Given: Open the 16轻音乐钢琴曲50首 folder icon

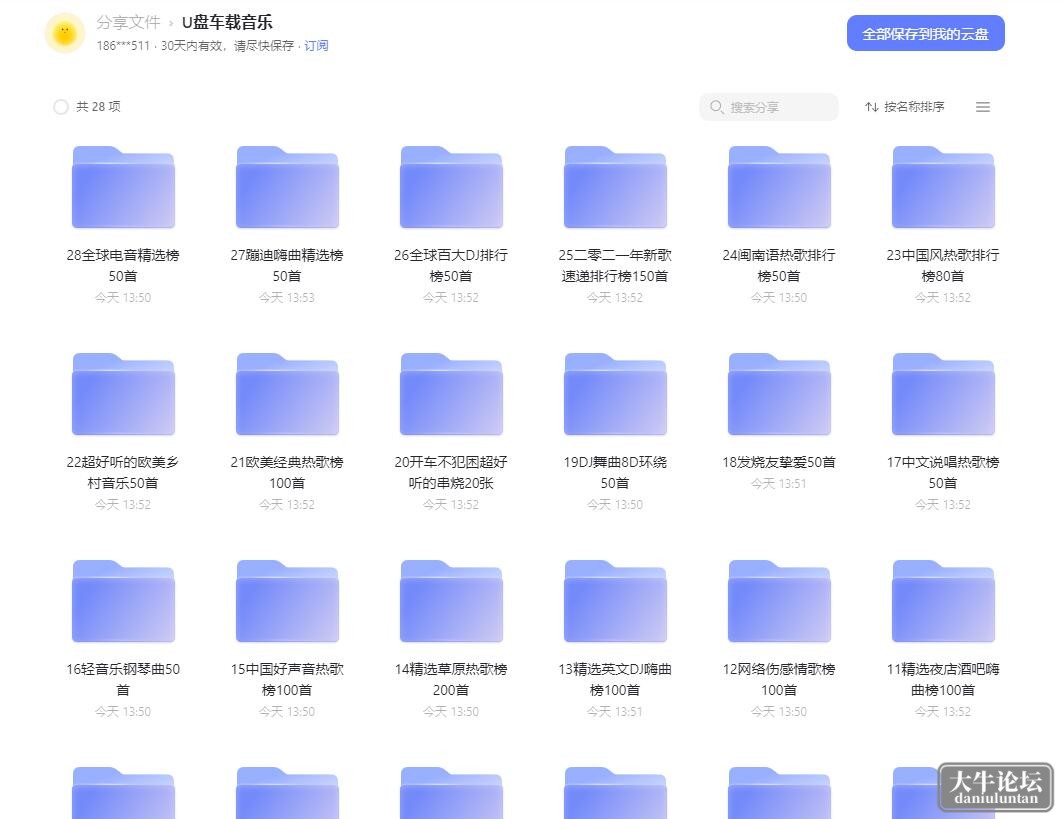Looking at the screenshot, I should click(123, 601).
